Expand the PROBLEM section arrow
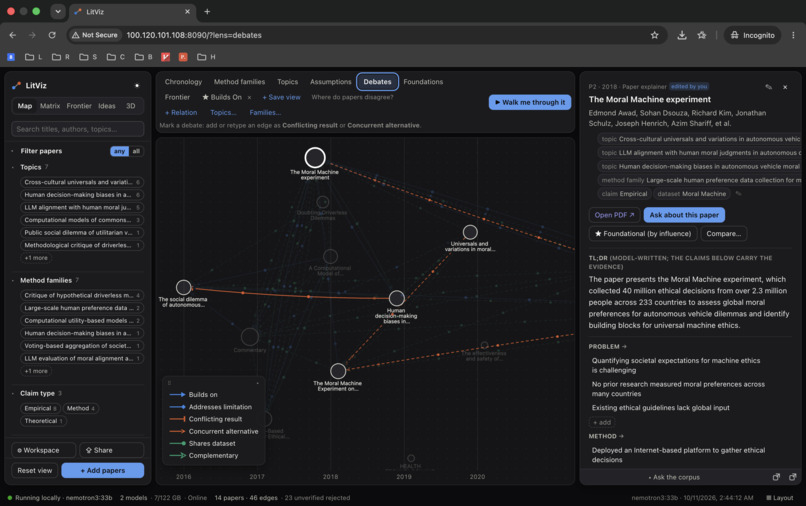 click(624, 347)
